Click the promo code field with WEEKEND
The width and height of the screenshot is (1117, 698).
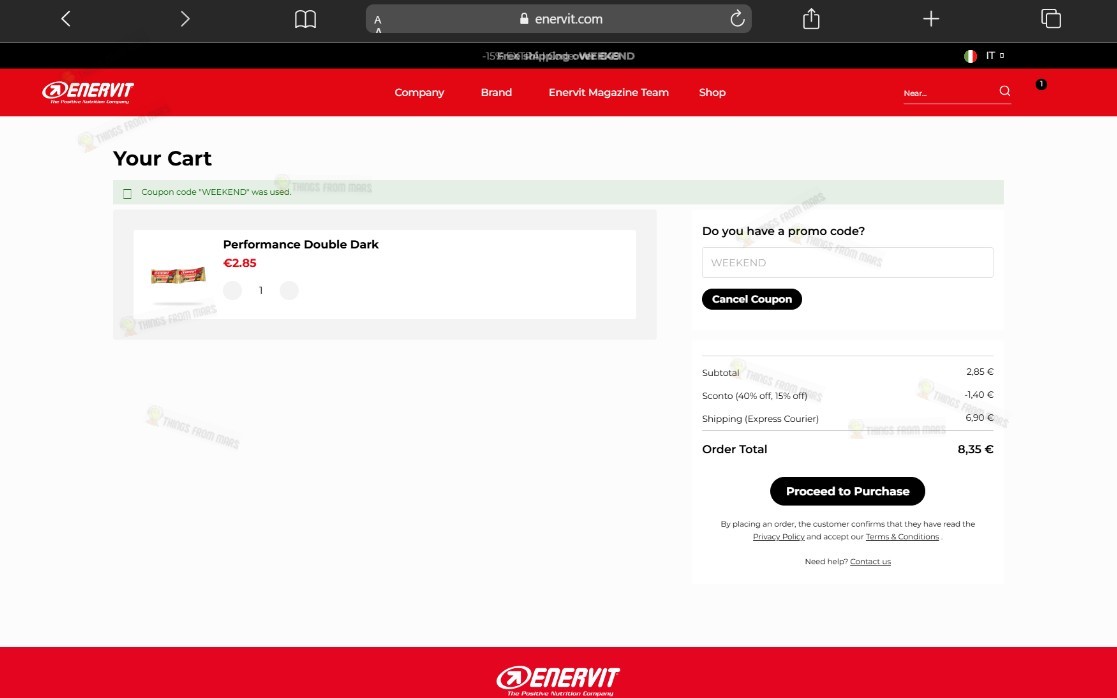pos(848,262)
